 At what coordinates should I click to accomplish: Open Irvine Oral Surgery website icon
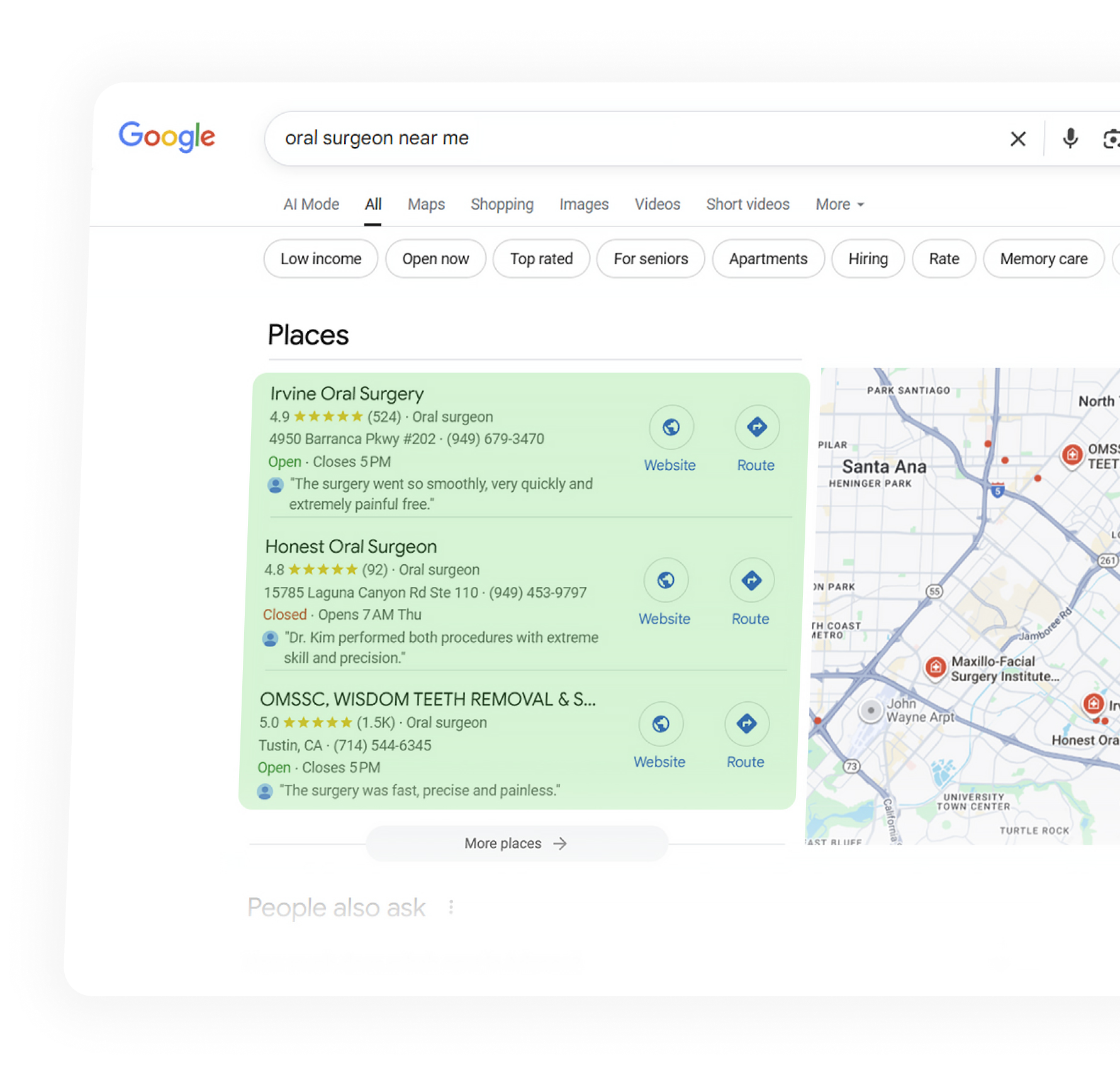click(x=671, y=428)
